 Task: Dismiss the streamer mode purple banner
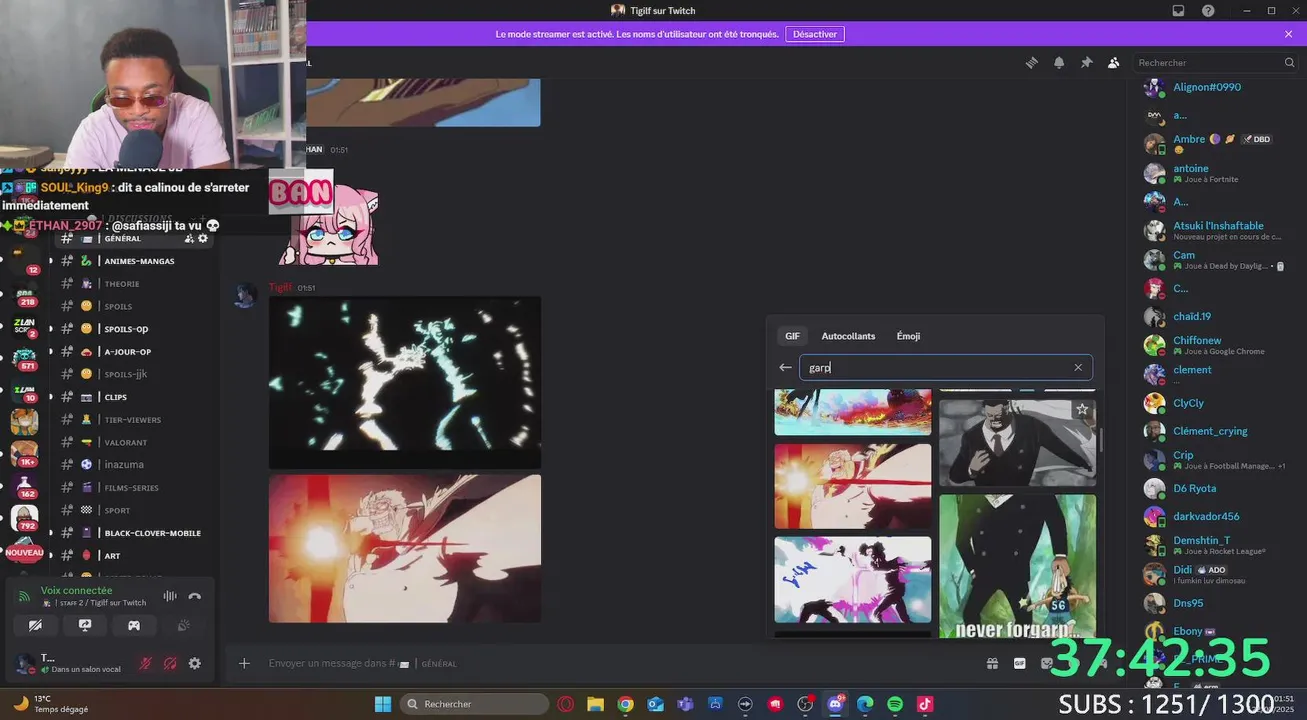pos(1288,34)
